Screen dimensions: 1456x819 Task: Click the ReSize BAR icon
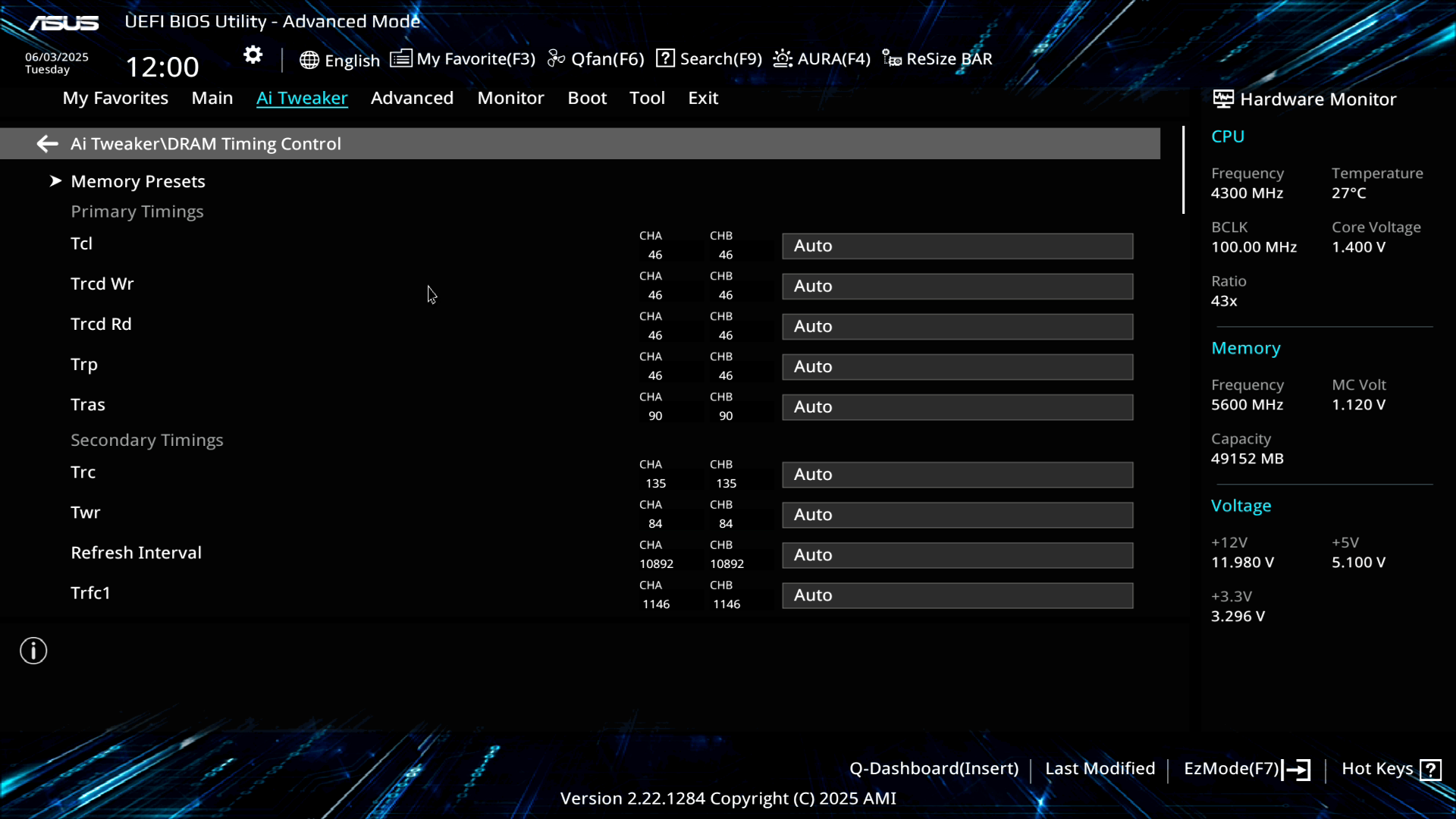(892, 58)
